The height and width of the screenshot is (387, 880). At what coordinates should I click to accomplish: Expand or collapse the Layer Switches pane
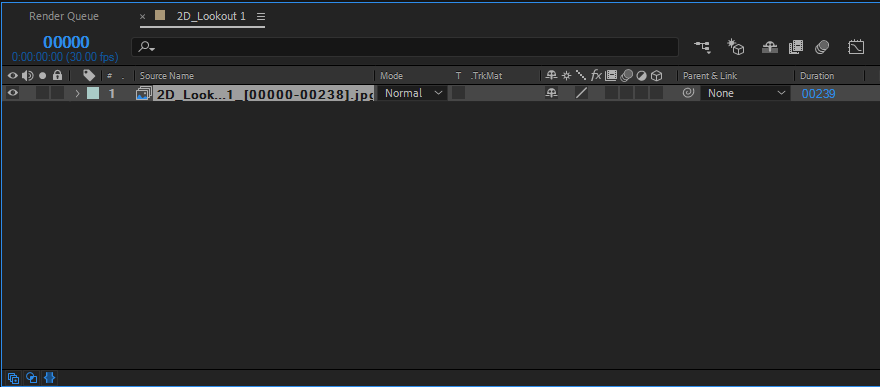point(13,377)
